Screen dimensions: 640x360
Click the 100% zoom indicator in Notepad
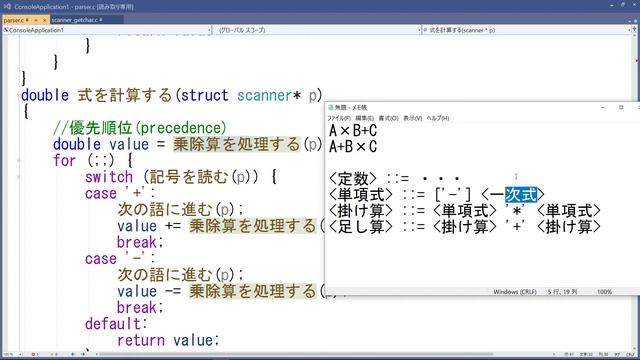pos(604,292)
